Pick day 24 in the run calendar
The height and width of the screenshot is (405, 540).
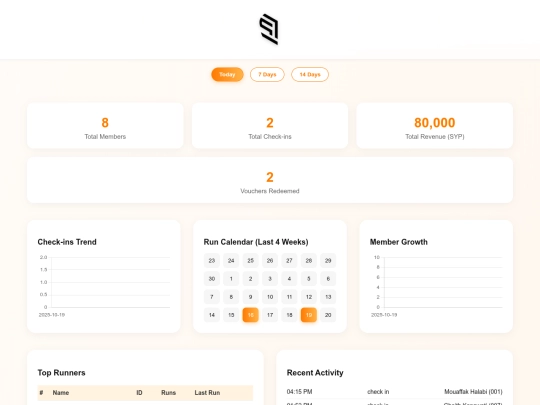(231, 260)
